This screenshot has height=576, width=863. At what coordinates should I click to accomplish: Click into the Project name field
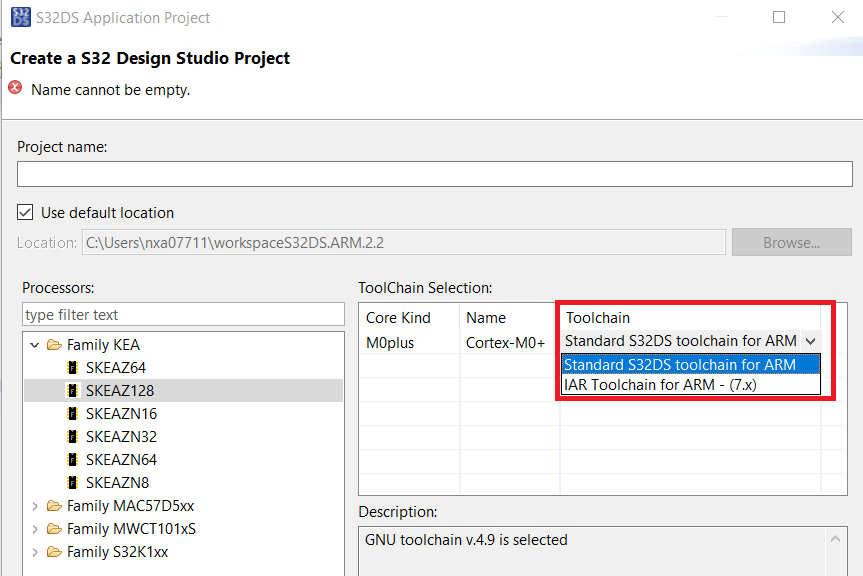(434, 174)
